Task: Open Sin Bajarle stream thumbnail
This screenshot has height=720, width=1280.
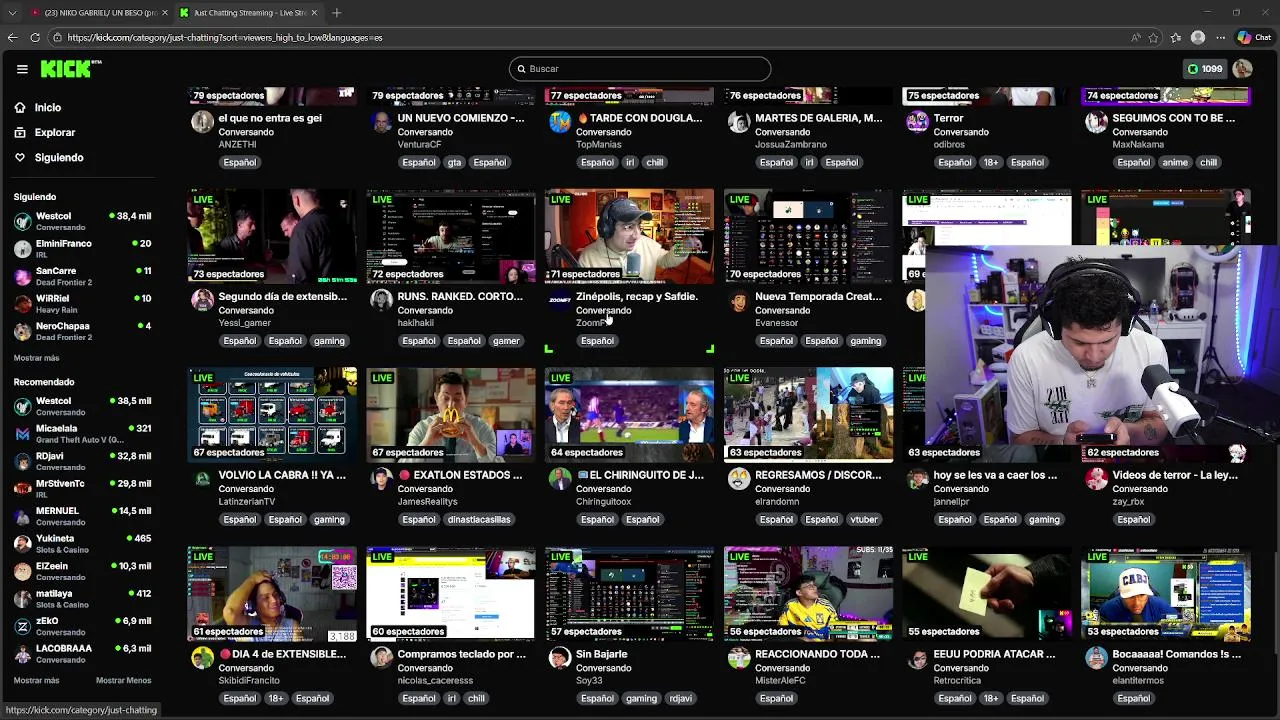Action: coord(629,594)
